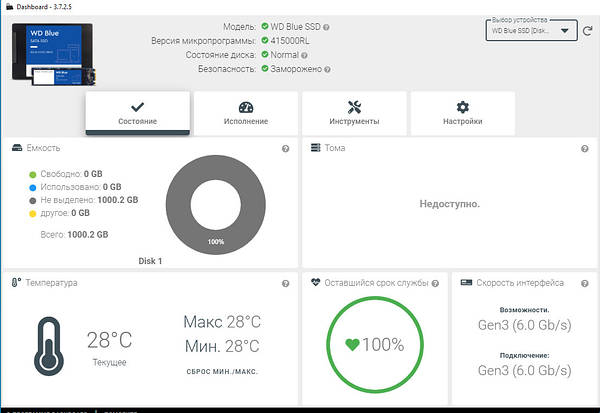Click the blue Использовано legend dot
Viewport: 600px width, 413px height.
point(33,188)
